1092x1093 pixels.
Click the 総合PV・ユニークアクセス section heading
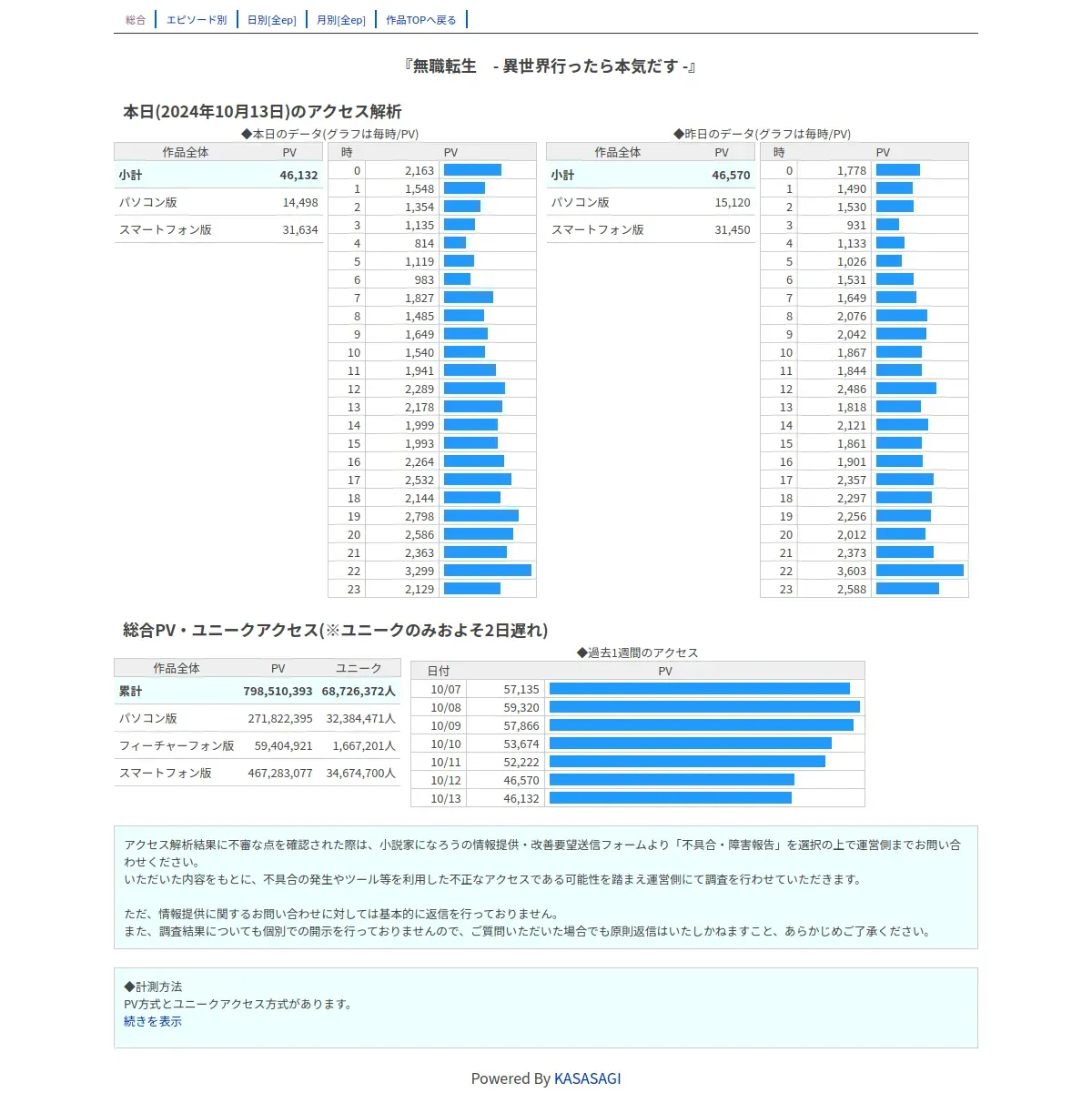tap(335, 631)
